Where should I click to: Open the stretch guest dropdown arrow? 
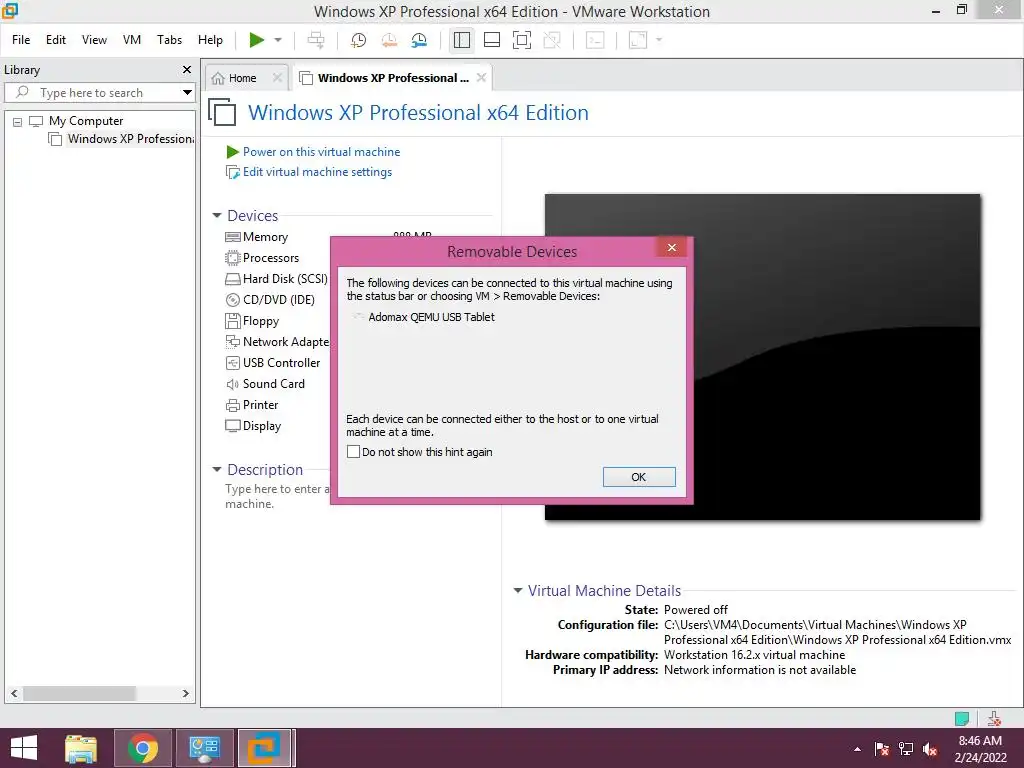tap(658, 40)
